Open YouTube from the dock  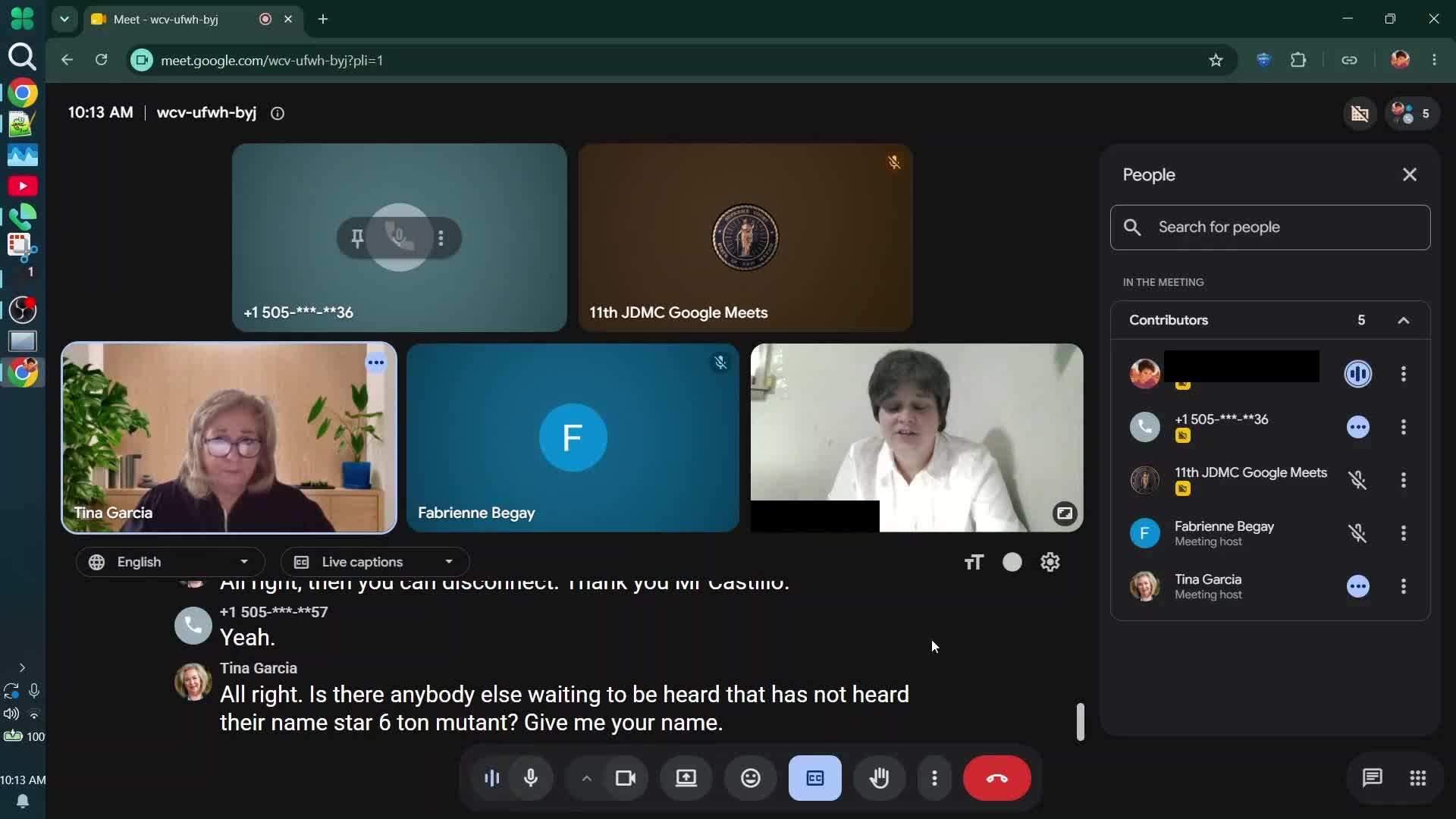23,186
